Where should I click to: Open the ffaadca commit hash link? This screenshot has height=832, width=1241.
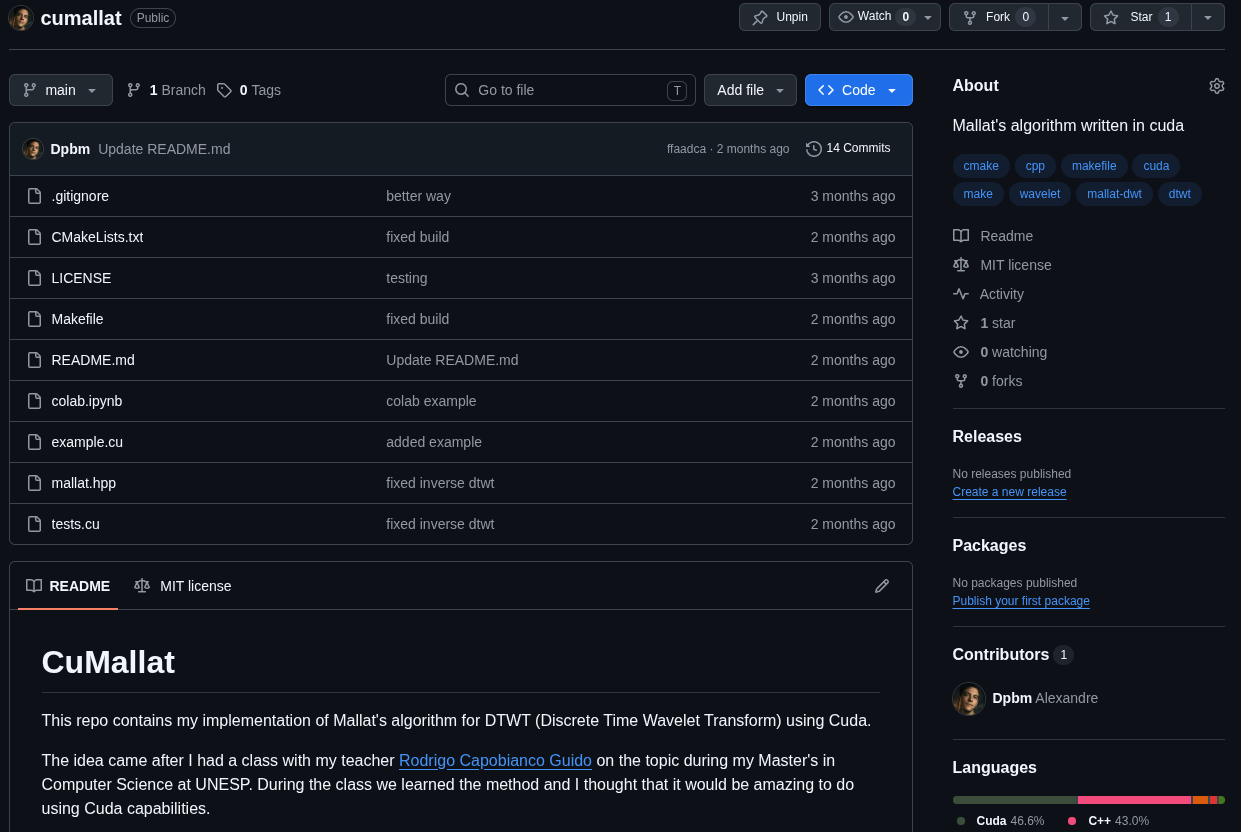click(688, 149)
